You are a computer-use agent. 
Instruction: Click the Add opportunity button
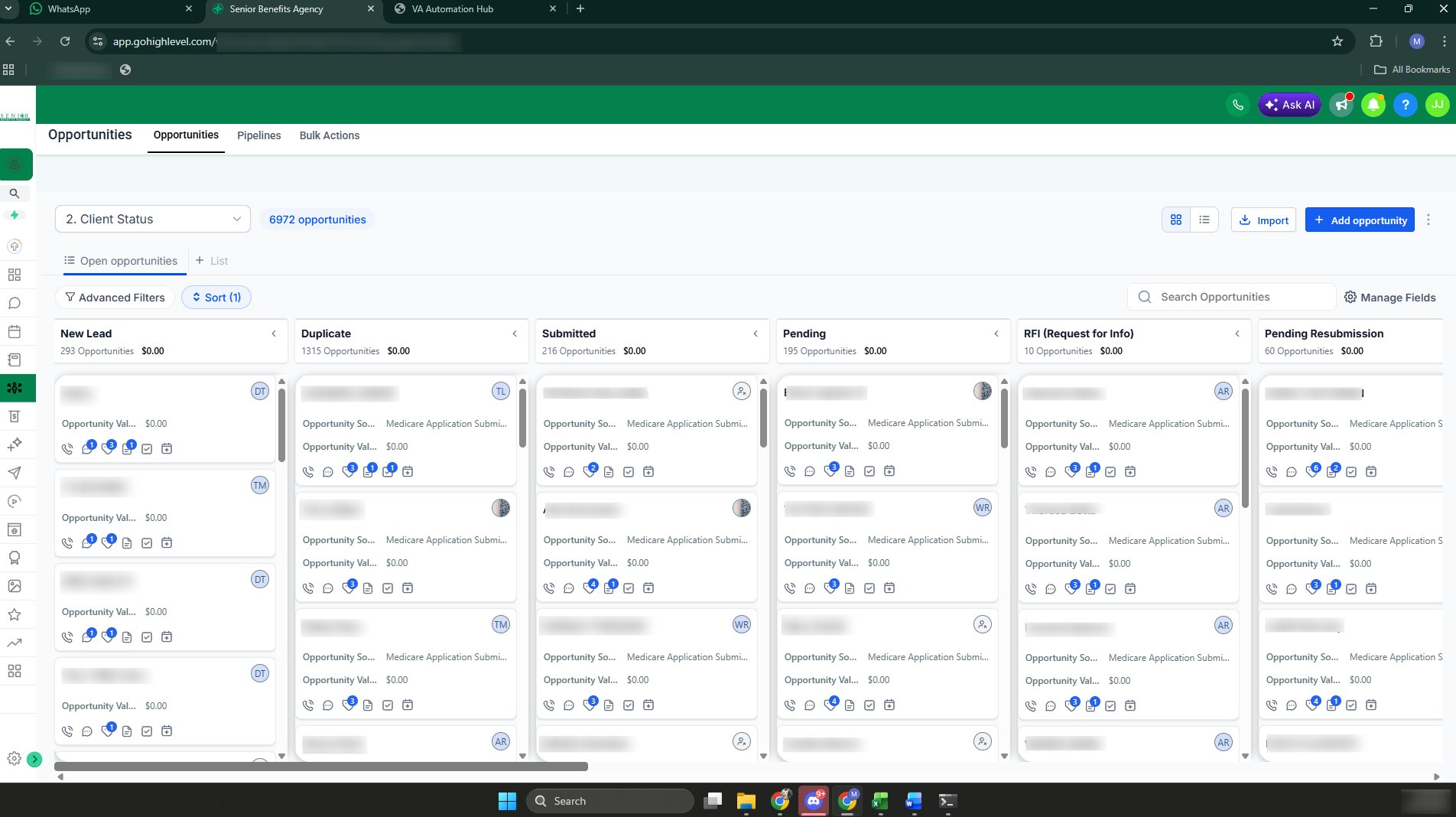tap(1360, 220)
